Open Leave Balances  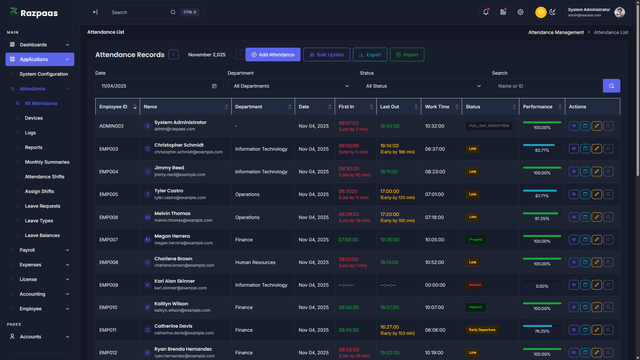point(42,236)
